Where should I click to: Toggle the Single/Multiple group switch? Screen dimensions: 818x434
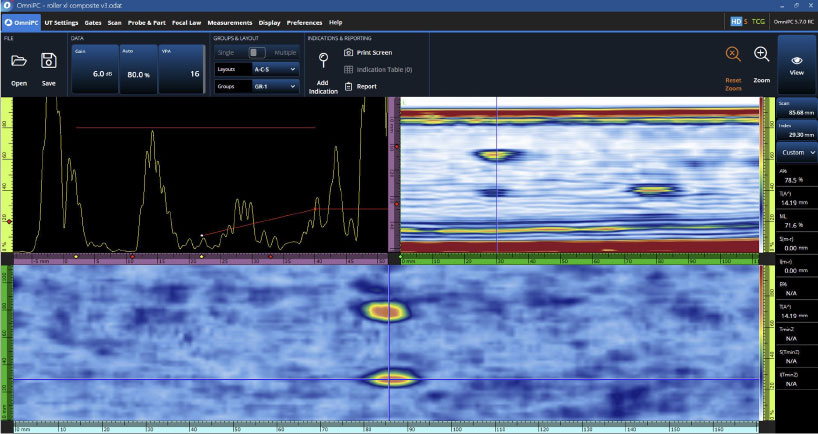(257, 52)
